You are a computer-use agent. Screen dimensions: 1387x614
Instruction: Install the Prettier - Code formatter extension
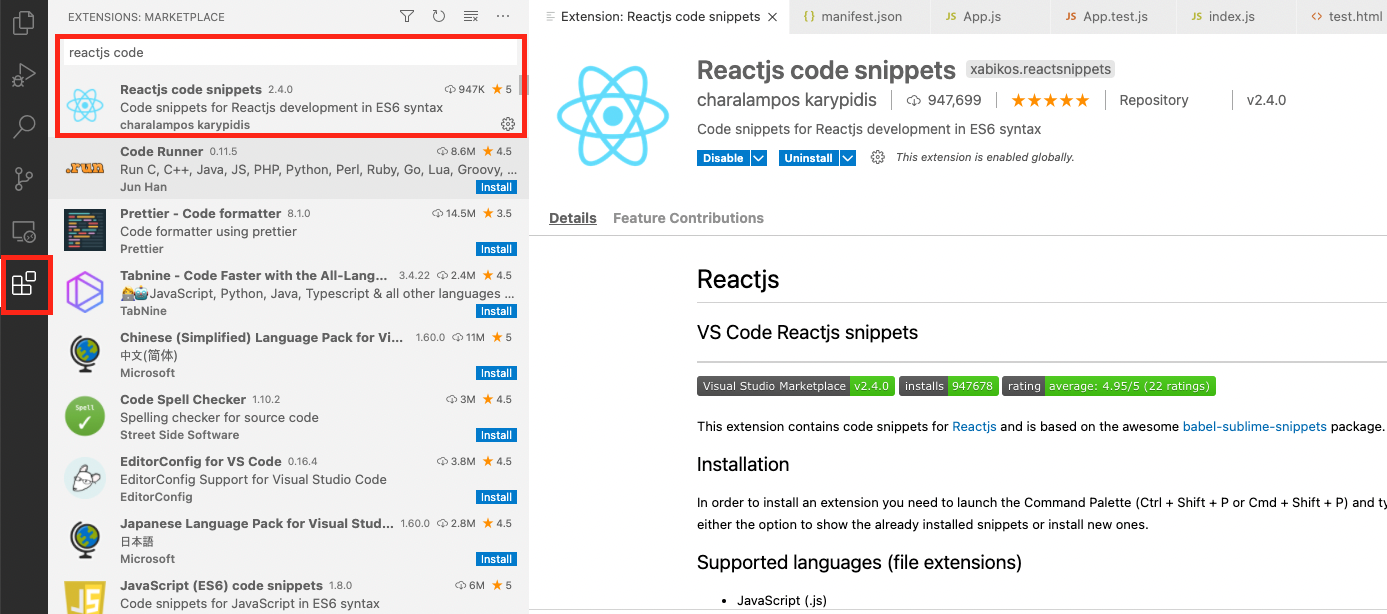click(x=496, y=249)
